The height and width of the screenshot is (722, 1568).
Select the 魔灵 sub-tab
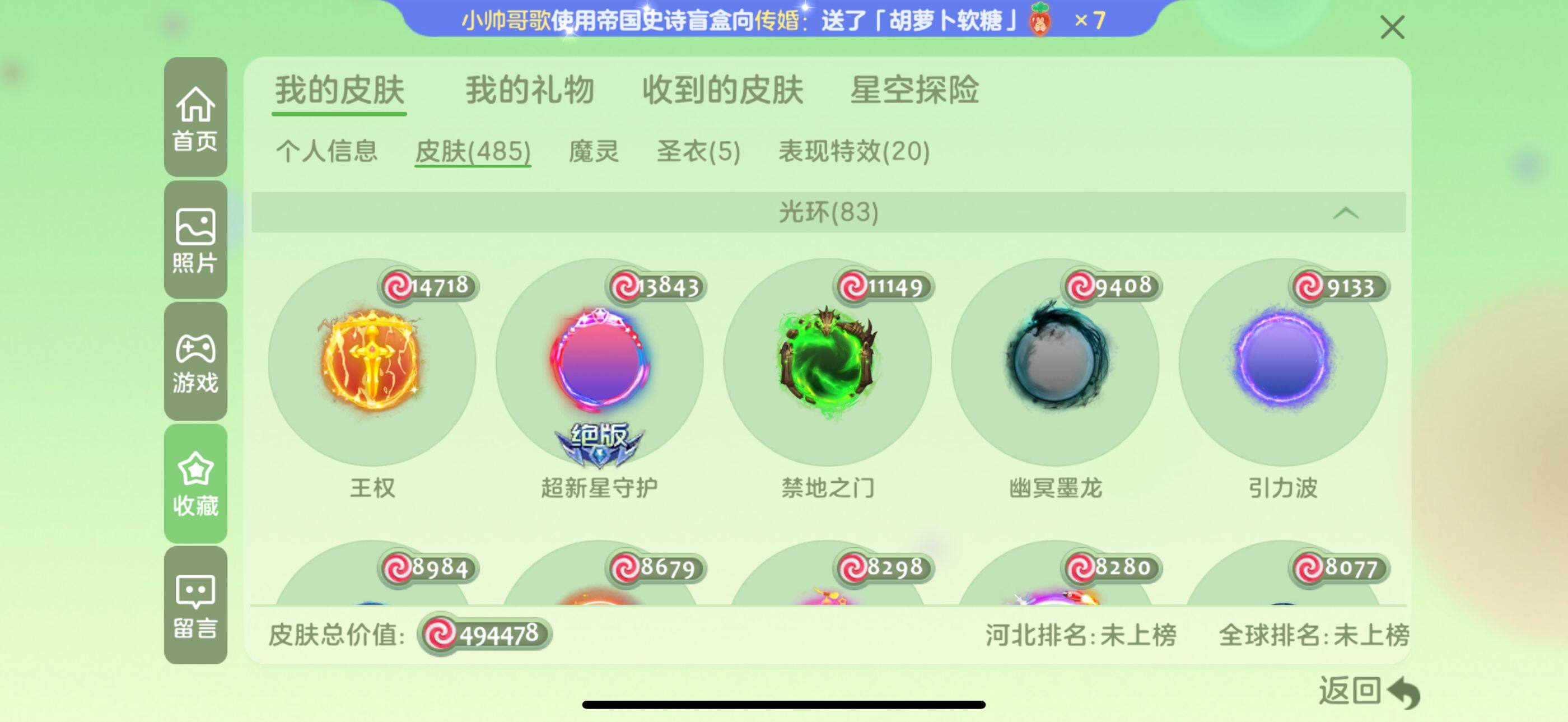[x=594, y=151]
